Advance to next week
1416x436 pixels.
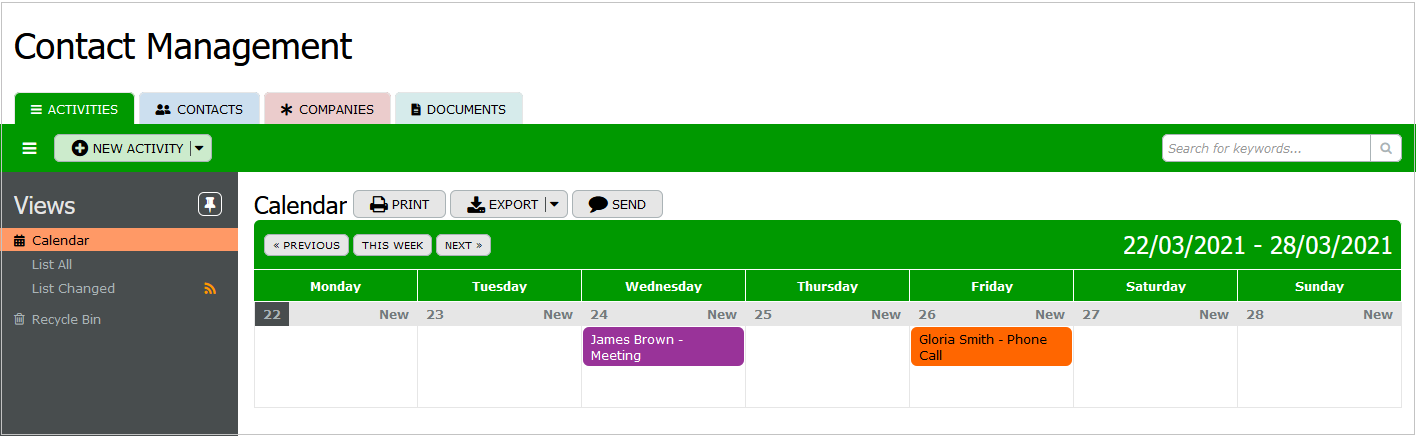[463, 245]
